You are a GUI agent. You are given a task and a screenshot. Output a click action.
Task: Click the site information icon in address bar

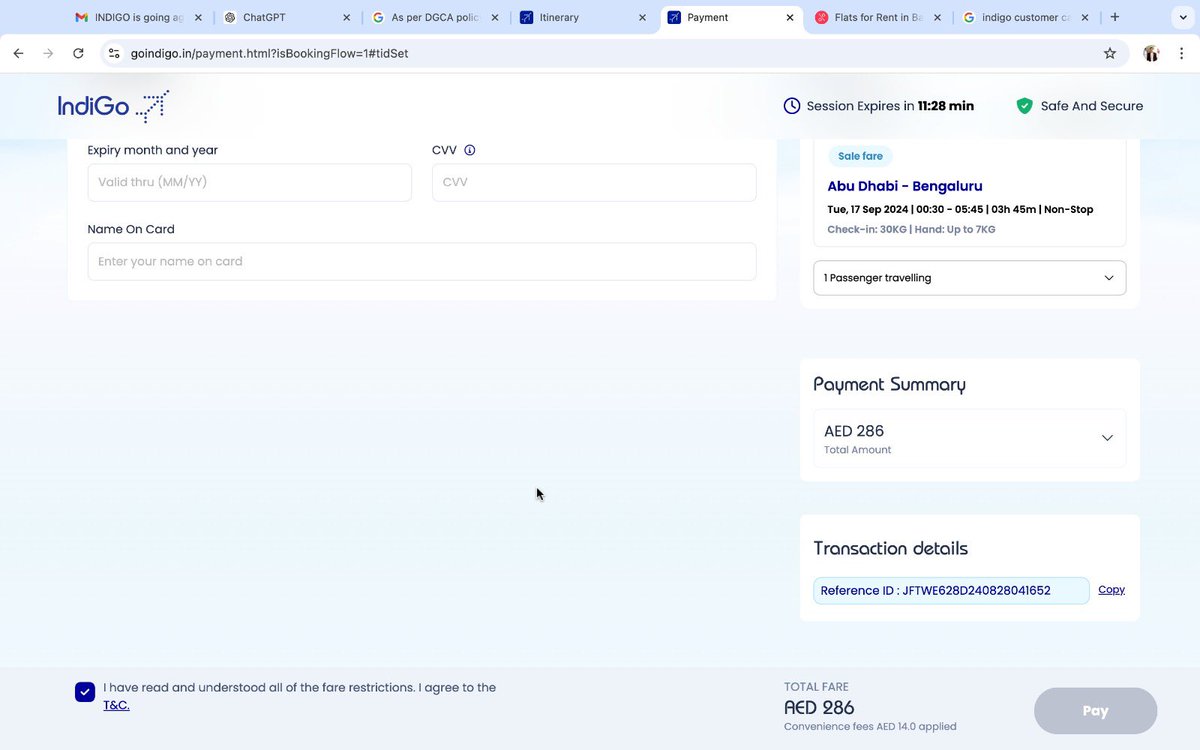click(x=114, y=53)
